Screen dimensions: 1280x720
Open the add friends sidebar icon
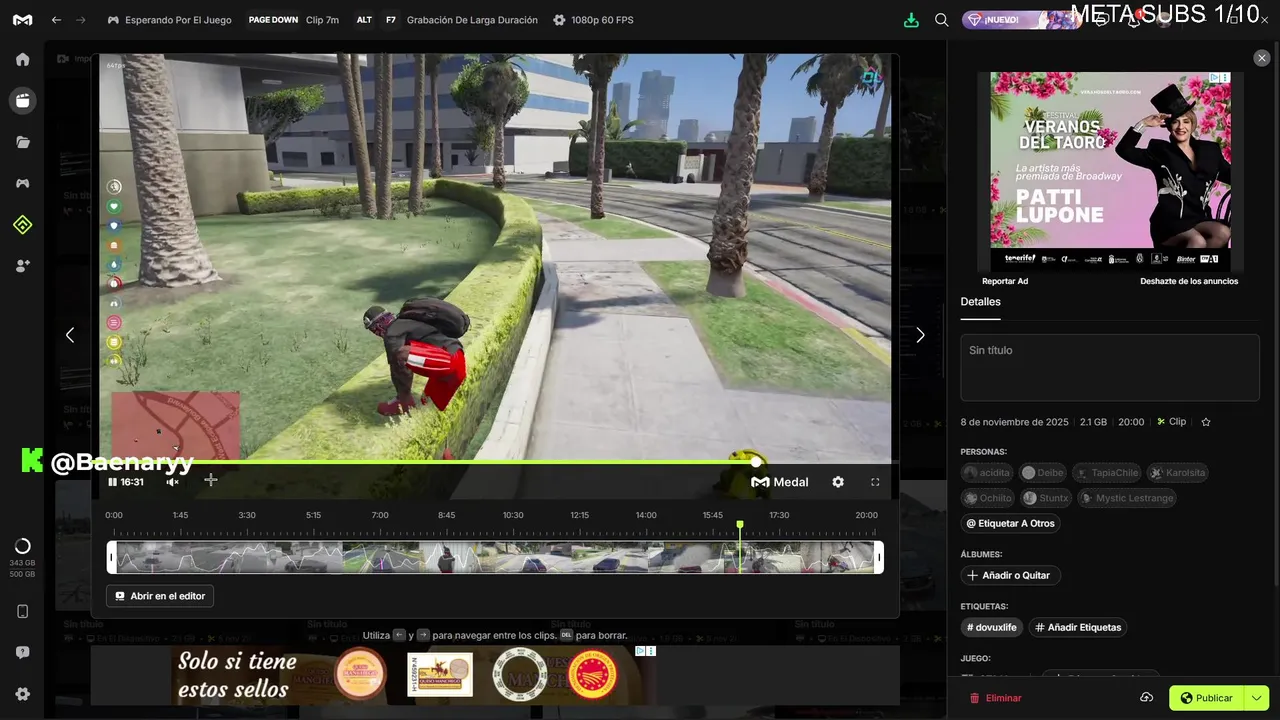[x=22, y=266]
